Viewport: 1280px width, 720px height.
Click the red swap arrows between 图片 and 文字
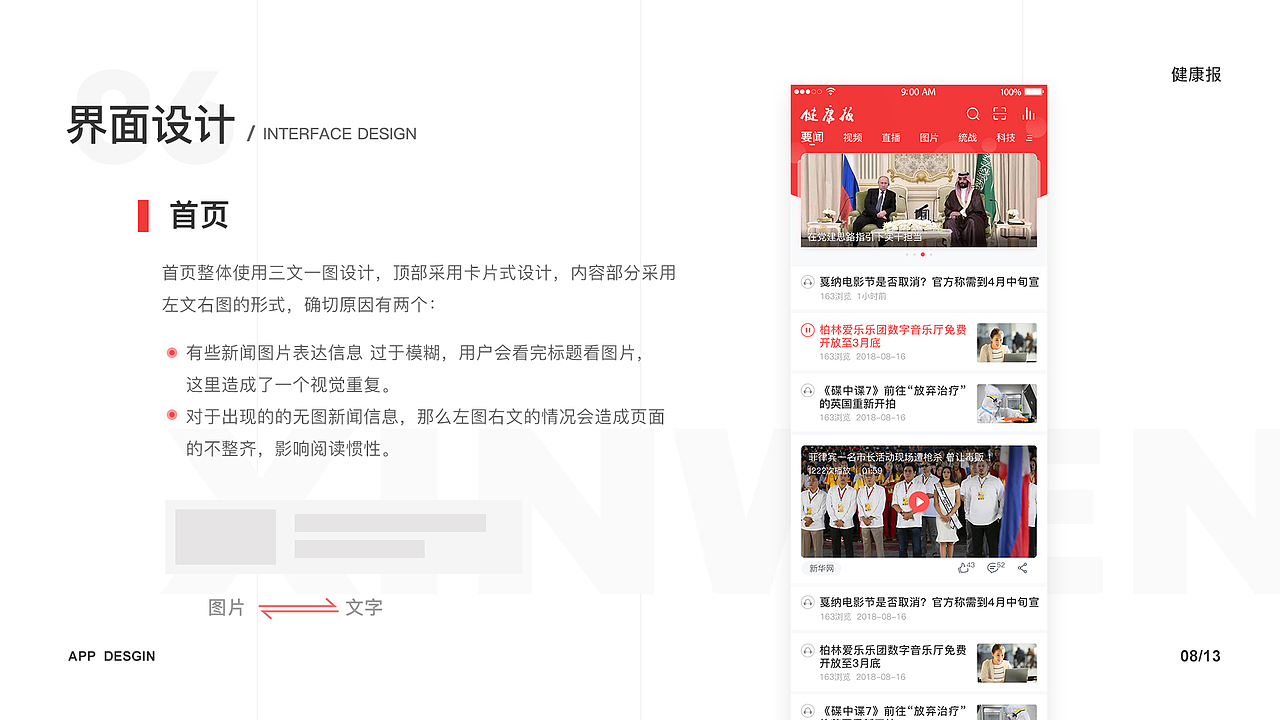pyautogui.click(x=298, y=607)
